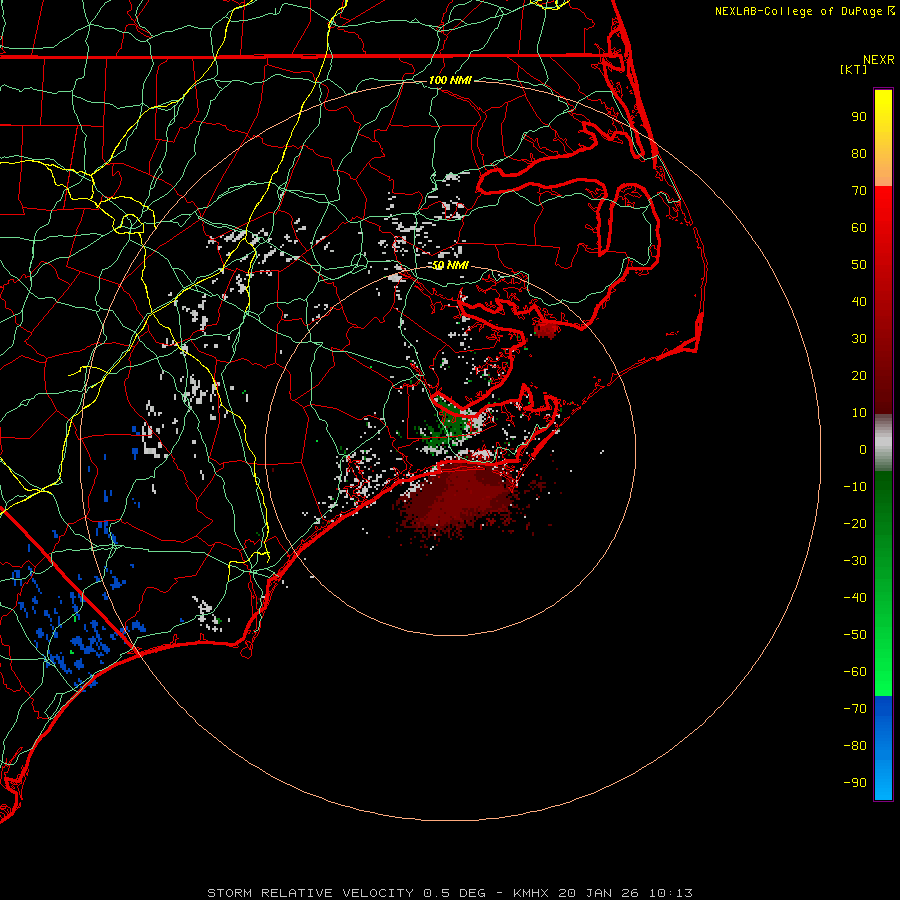Click the 10 value on velocity scale
The image size is (900, 900).
[859, 413]
